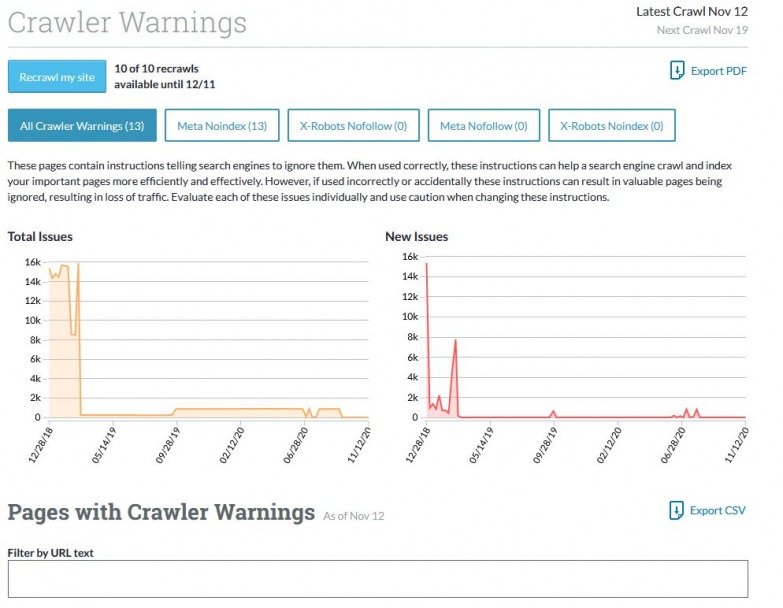Image resolution: width=783 pixels, height=608 pixels.
Task: Click the Filter by URL text label
Action: (50, 553)
